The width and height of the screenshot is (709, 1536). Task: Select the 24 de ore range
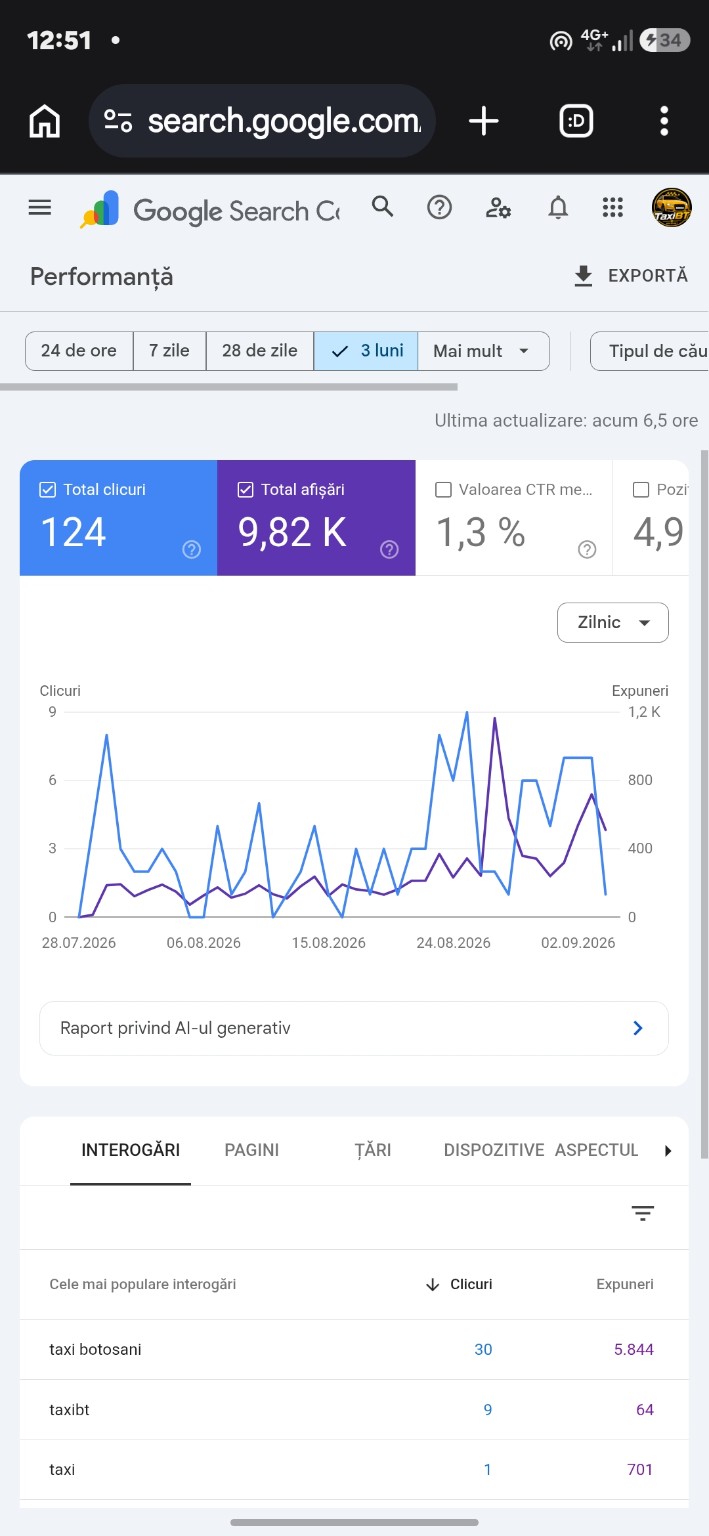(x=79, y=351)
